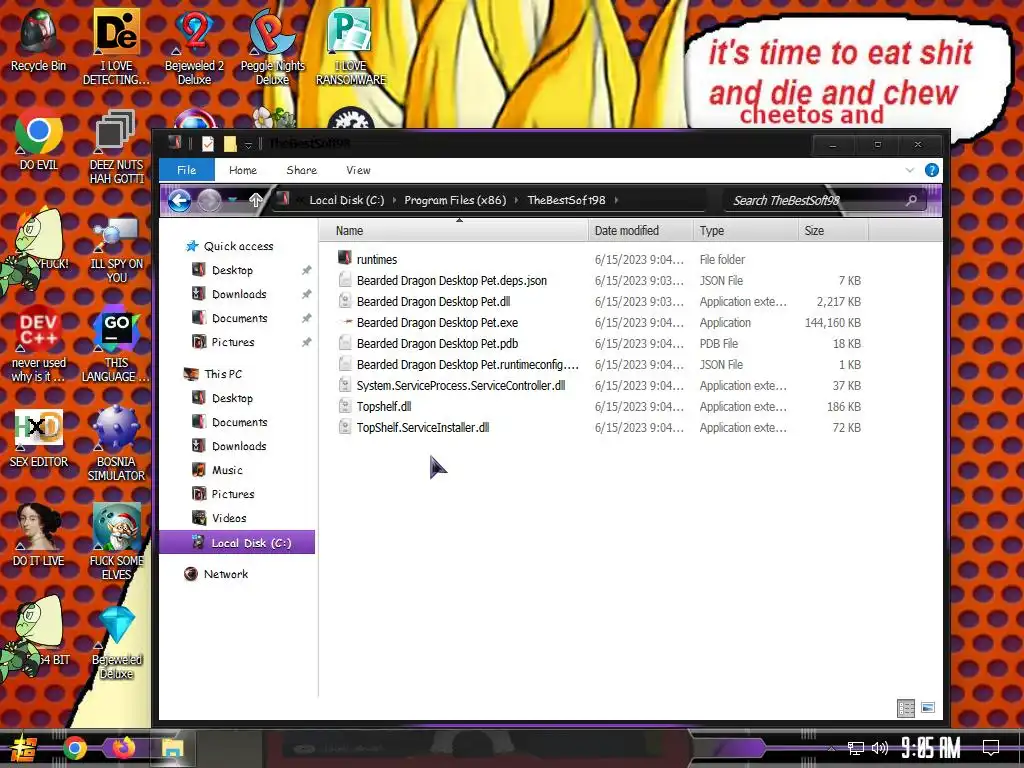Open the 'I LOVE DETECTING' desktop shortcut
Image resolution: width=1024 pixels, height=768 pixels.
coord(116,46)
